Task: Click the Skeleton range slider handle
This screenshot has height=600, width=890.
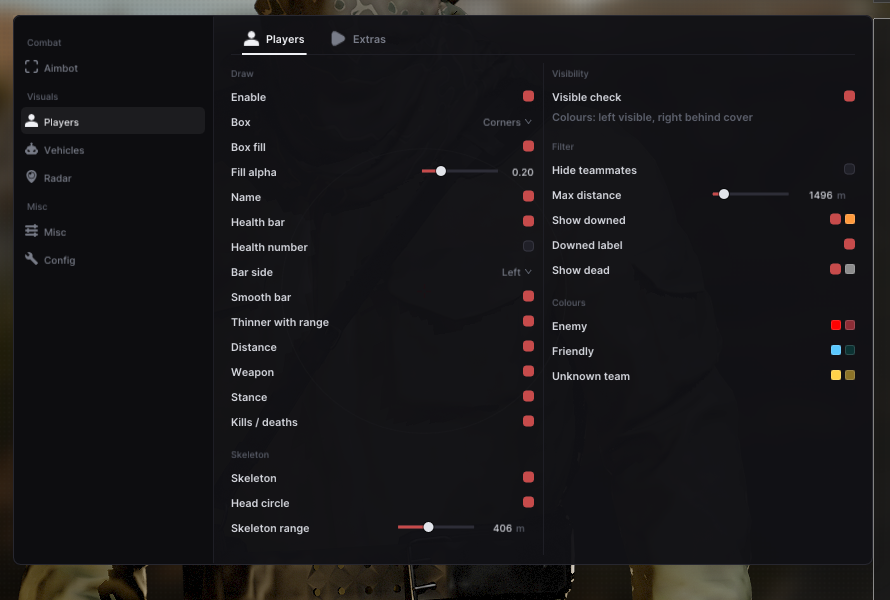Action: (x=429, y=527)
